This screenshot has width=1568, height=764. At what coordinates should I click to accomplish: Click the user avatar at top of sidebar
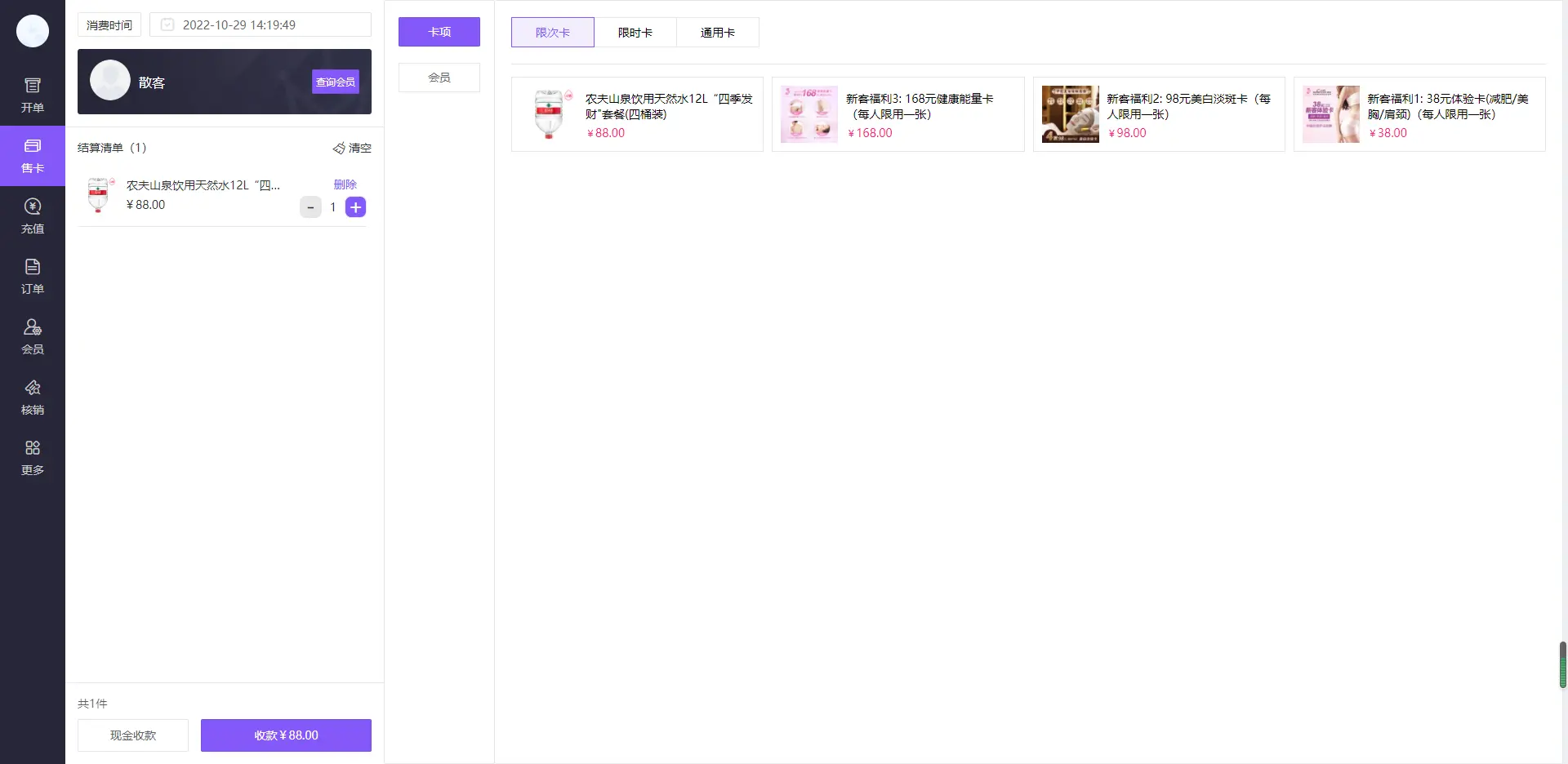(33, 31)
